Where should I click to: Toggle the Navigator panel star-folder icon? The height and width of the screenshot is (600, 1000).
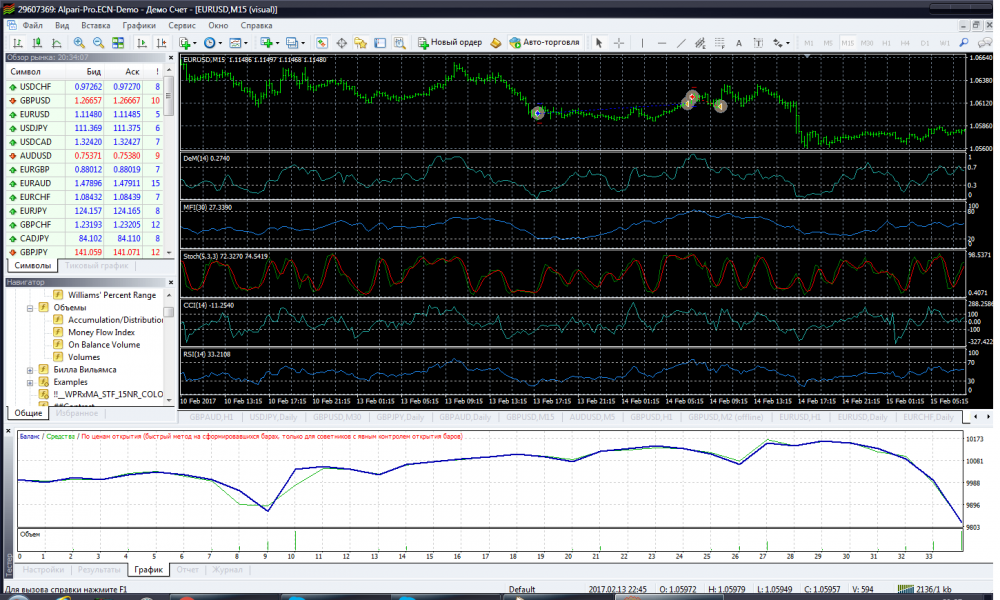coord(361,43)
